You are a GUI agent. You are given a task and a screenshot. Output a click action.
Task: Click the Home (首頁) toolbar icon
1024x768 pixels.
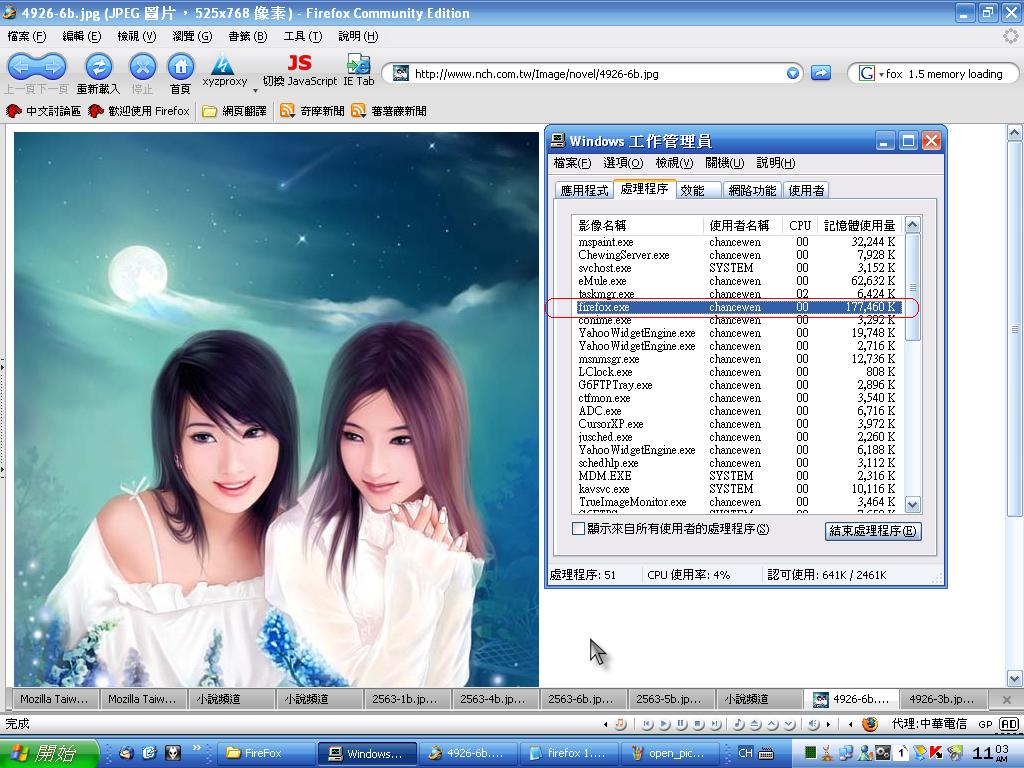(x=180, y=67)
